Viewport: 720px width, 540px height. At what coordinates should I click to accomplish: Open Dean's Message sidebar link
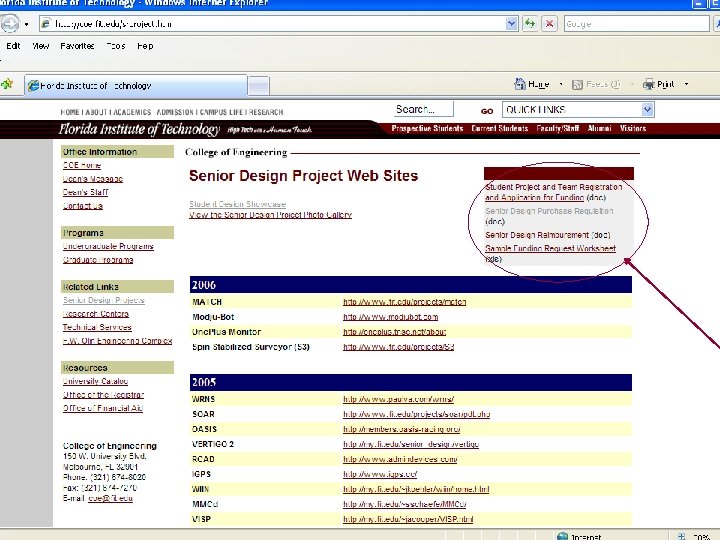tap(93, 179)
